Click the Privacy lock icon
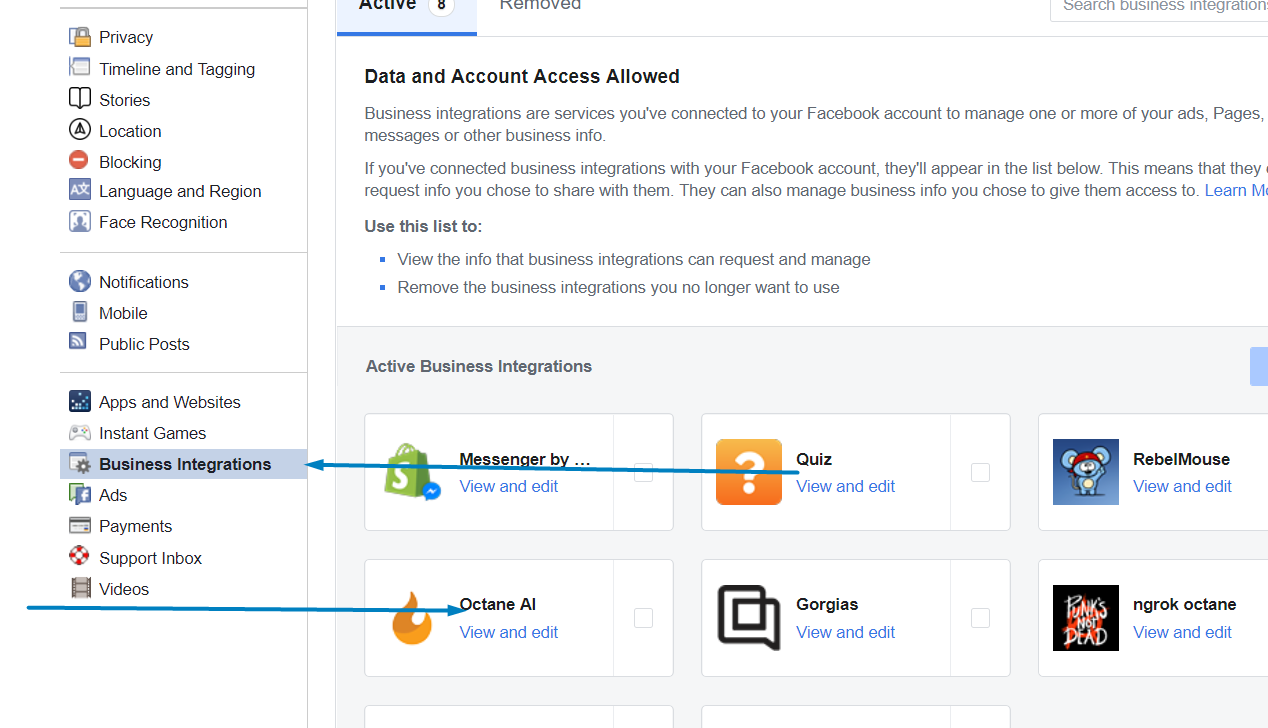 pos(79,37)
